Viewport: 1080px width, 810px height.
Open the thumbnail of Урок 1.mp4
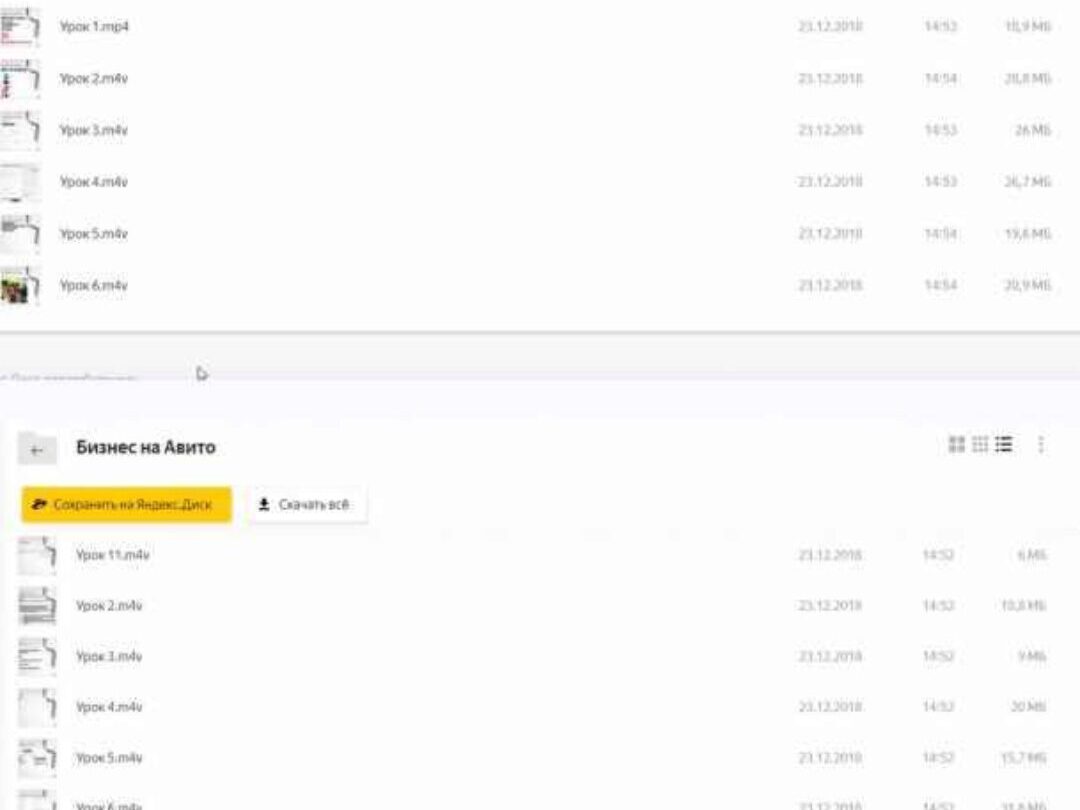(x=20, y=26)
